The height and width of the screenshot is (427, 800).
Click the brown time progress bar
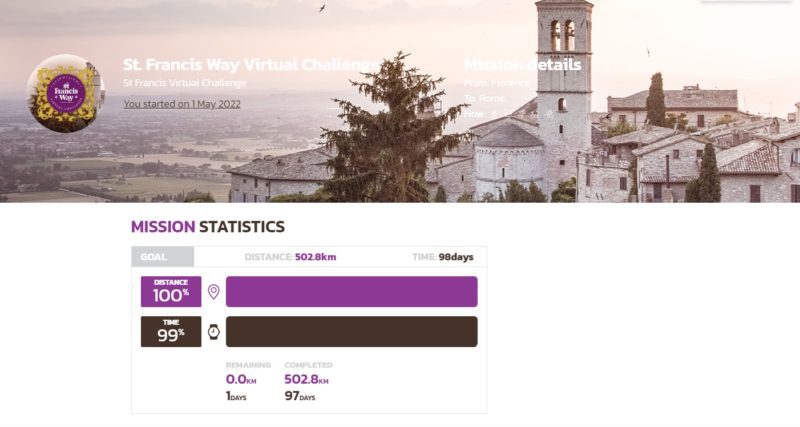(352, 332)
